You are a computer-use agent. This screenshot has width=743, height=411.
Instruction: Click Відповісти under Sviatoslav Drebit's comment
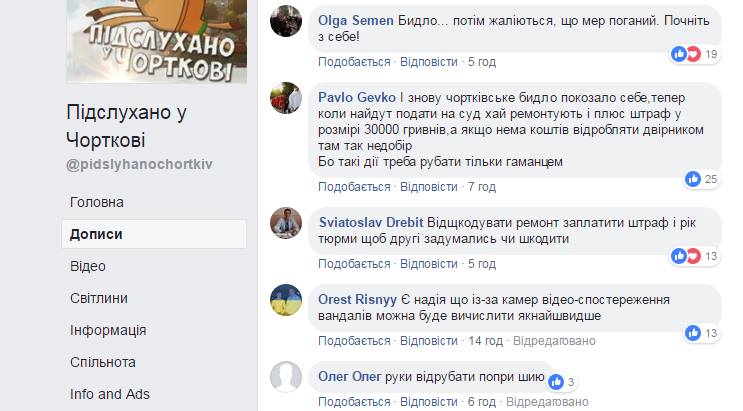coord(429,264)
